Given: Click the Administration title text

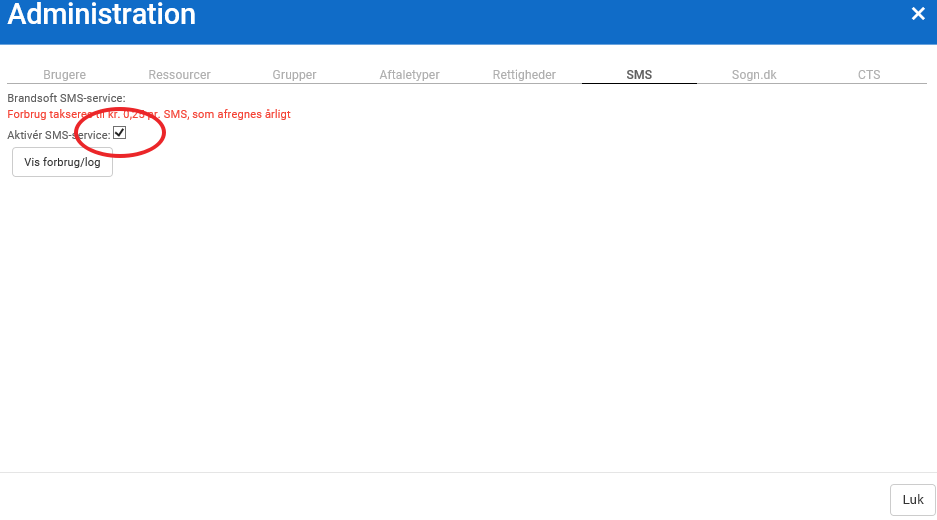Looking at the screenshot, I should pos(102,14).
